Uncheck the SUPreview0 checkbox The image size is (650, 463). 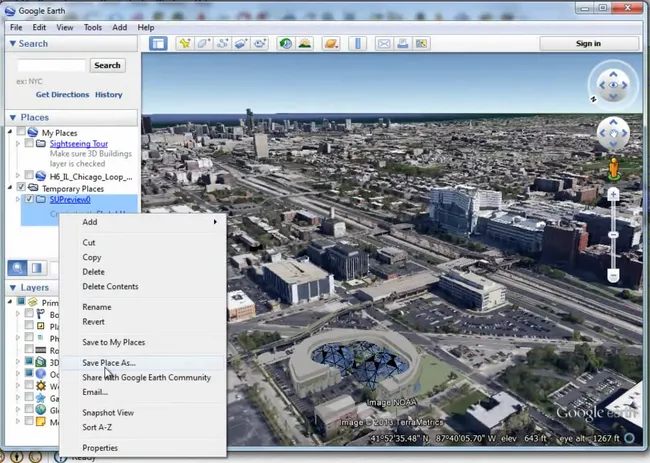tap(29, 199)
